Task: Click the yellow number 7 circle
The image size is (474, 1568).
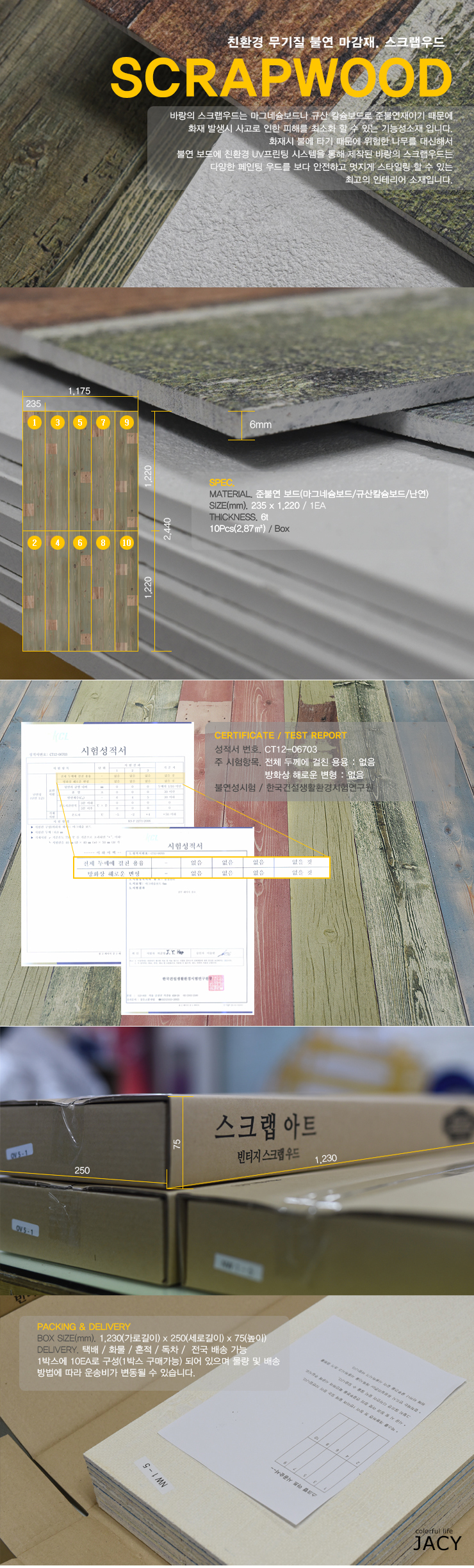Action: coord(103,422)
